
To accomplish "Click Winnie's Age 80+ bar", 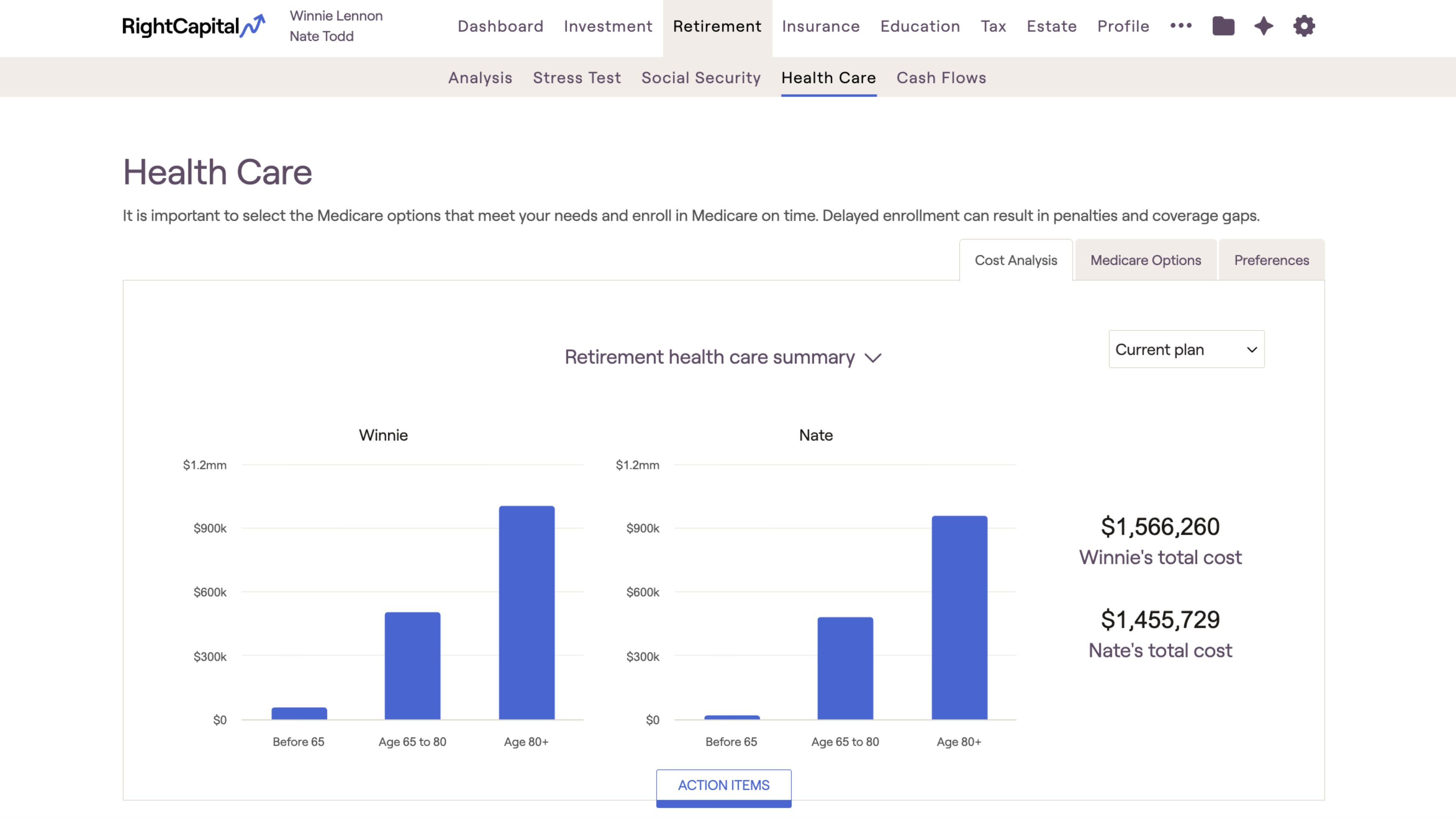I will tap(527, 613).
